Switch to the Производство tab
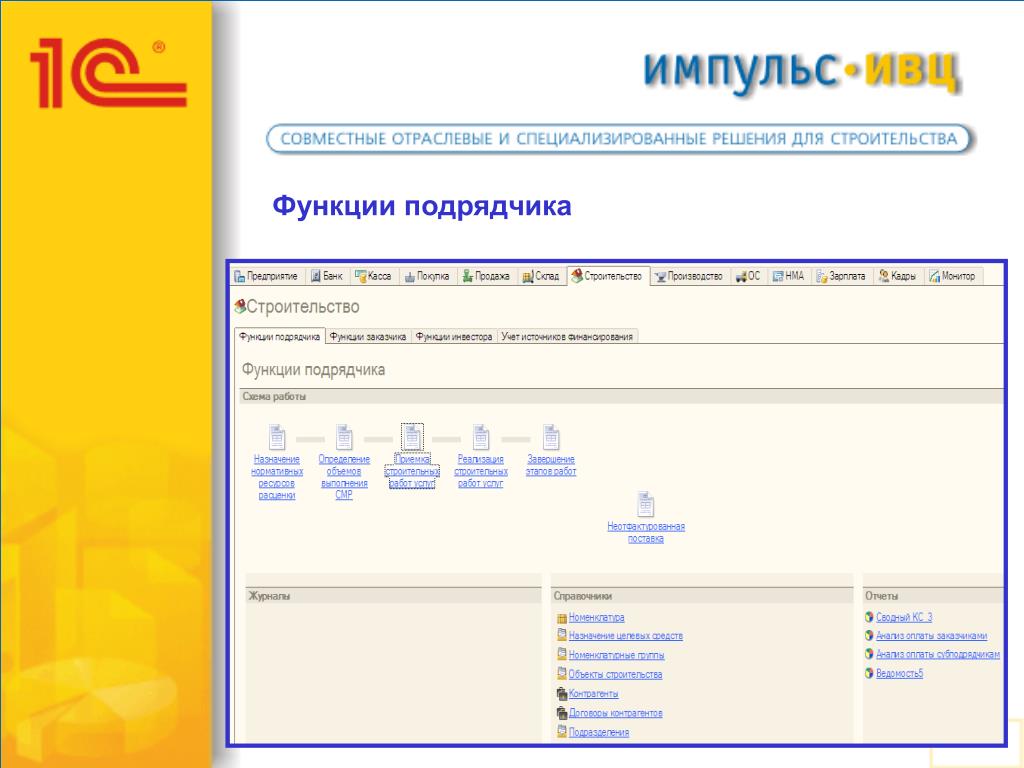1024x768 pixels. point(690,276)
